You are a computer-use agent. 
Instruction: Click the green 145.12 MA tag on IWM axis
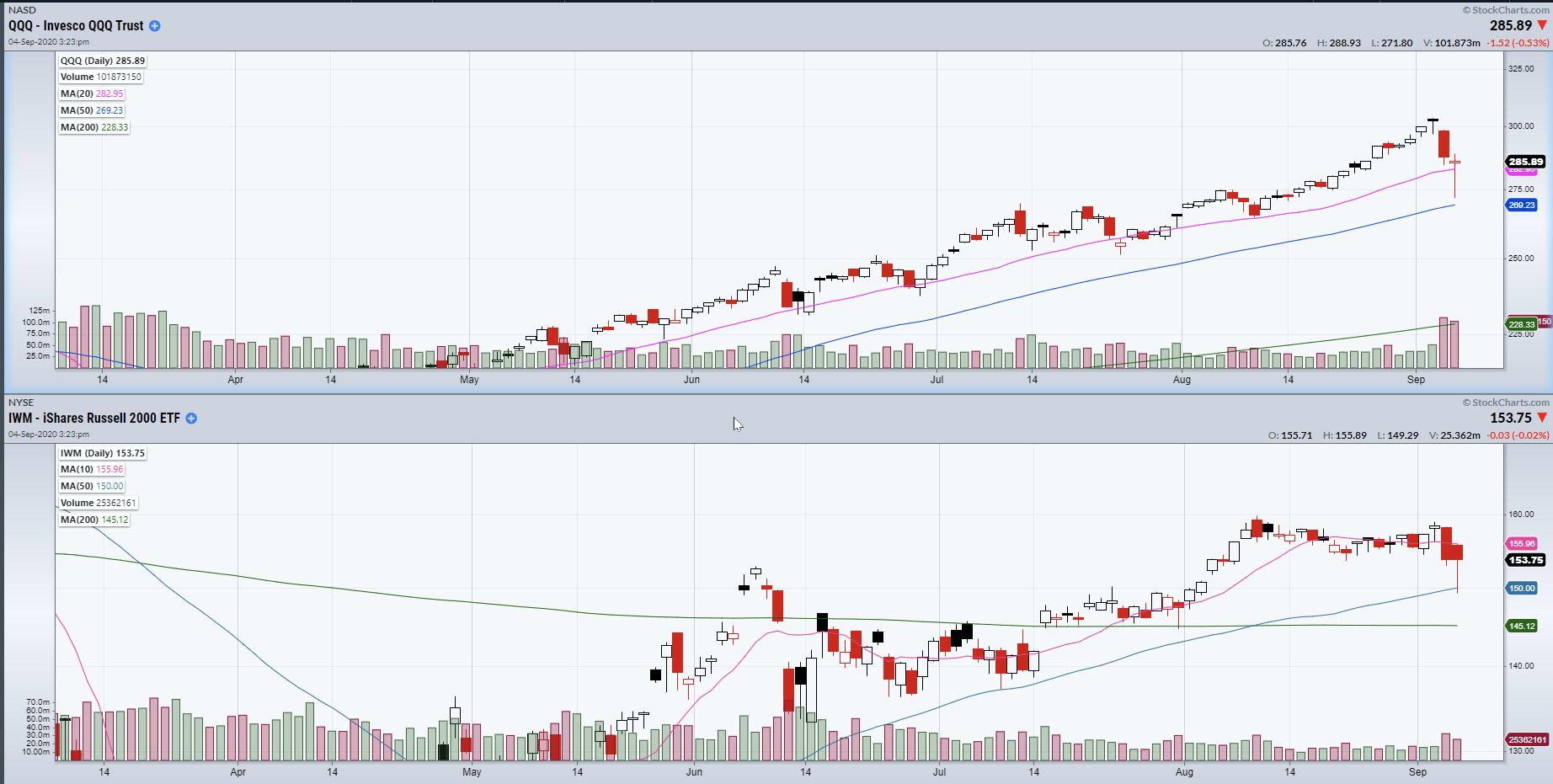tap(1522, 626)
